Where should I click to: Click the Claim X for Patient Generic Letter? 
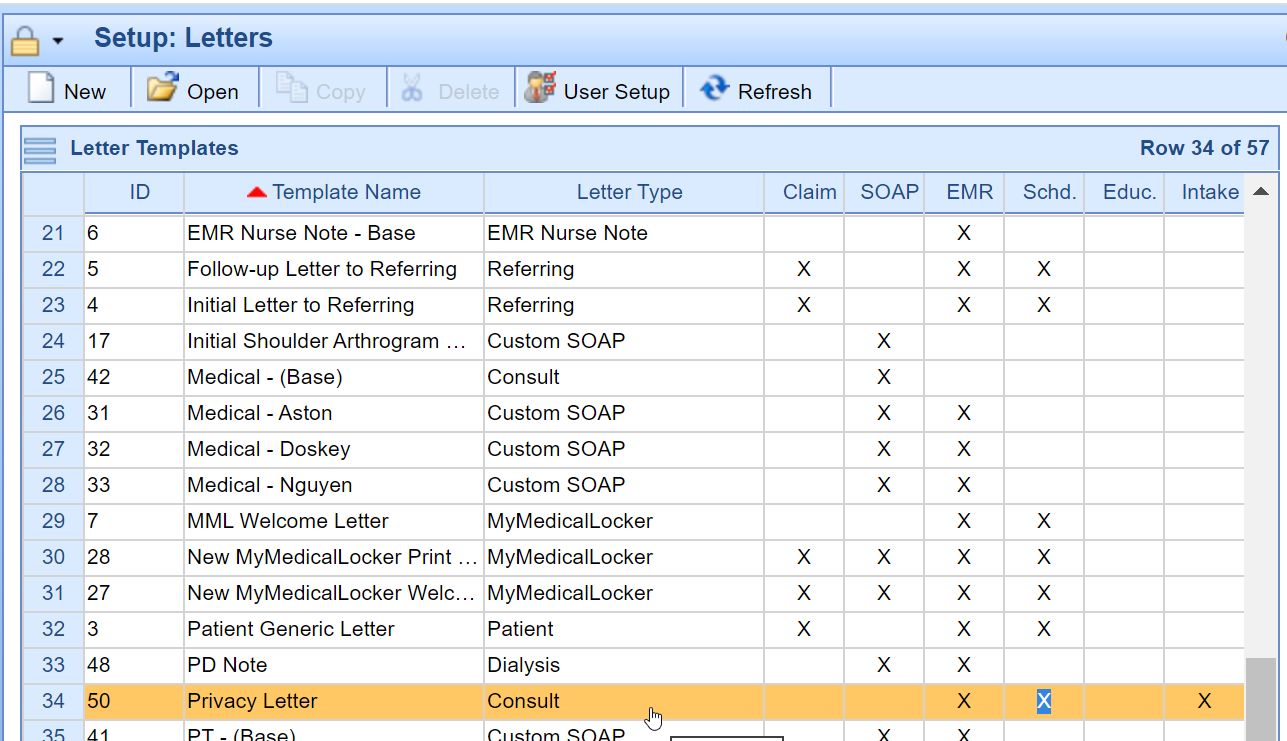click(x=804, y=629)
